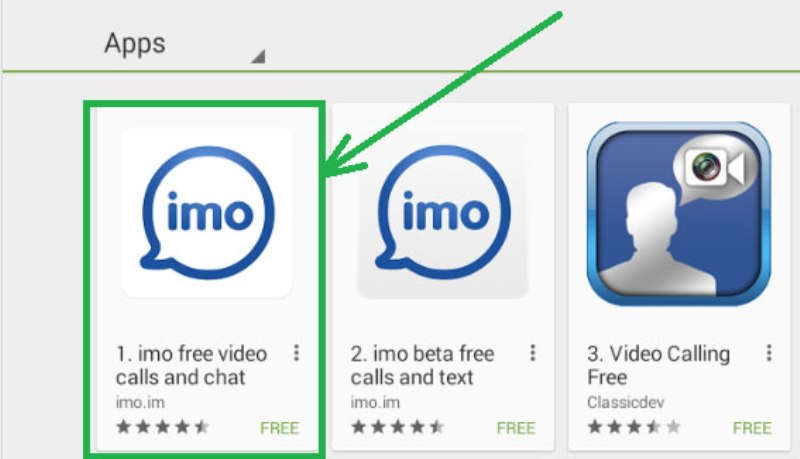Expand the Apps category dropdown

tap(184, 45)
